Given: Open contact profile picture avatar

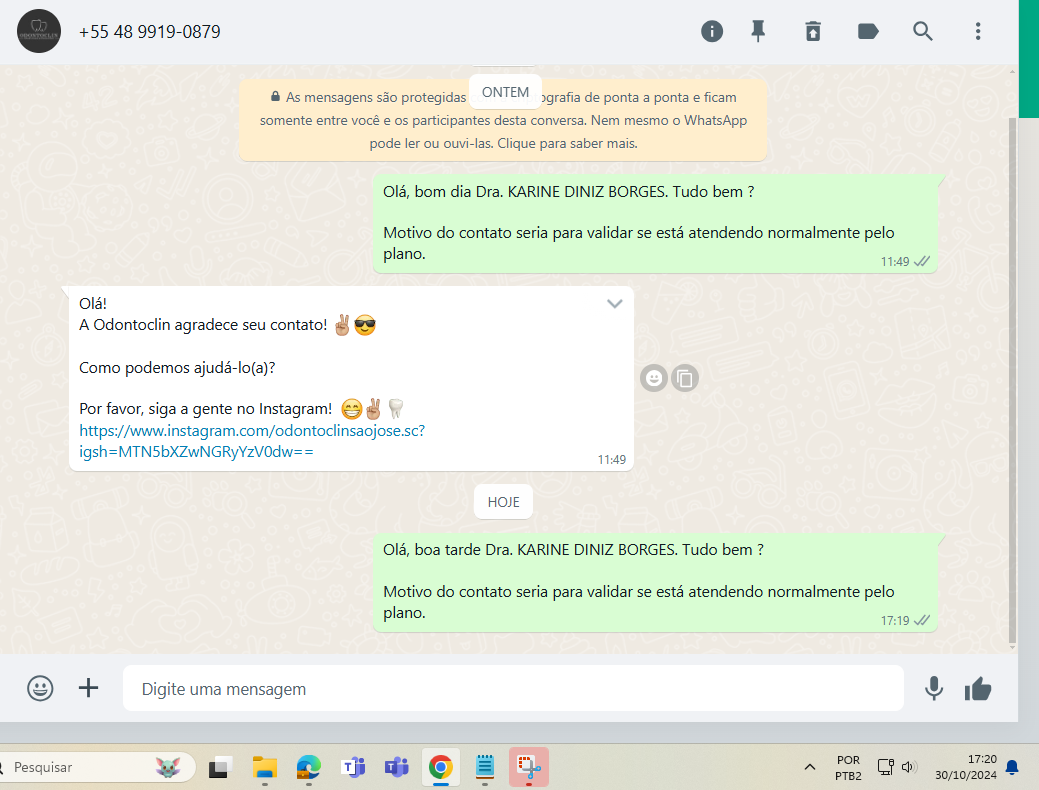Looking at the screenshot, I should 39,31.
